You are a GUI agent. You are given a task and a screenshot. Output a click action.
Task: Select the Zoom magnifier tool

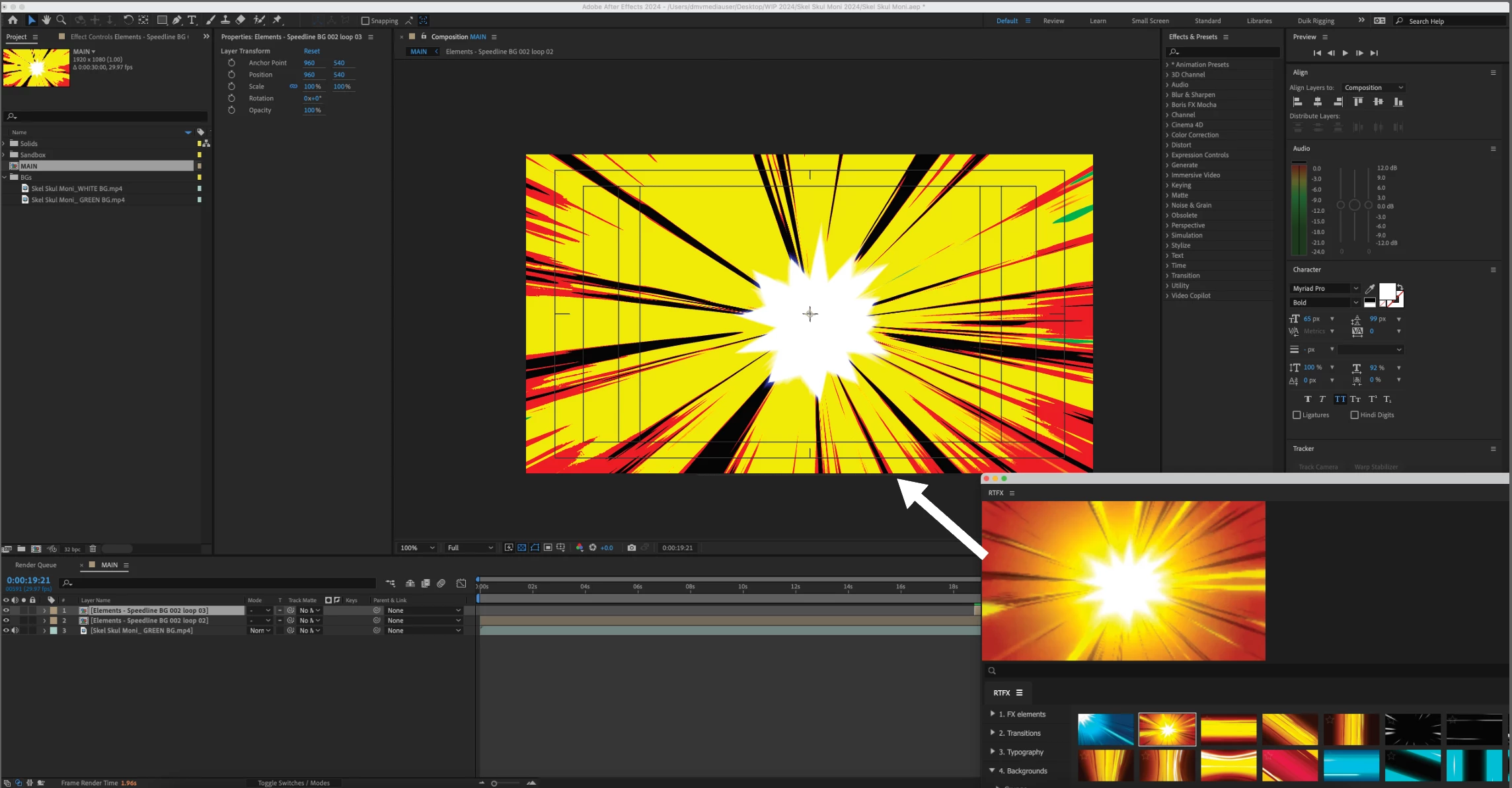(x=61, y=20)
